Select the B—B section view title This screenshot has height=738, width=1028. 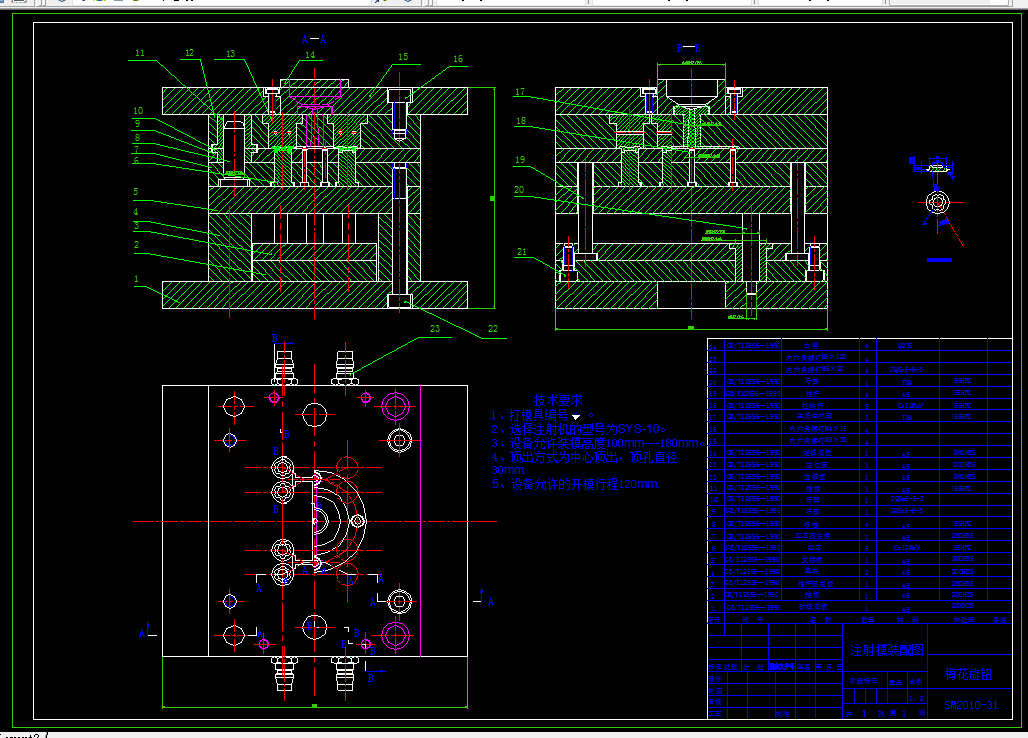pos(688,49)
